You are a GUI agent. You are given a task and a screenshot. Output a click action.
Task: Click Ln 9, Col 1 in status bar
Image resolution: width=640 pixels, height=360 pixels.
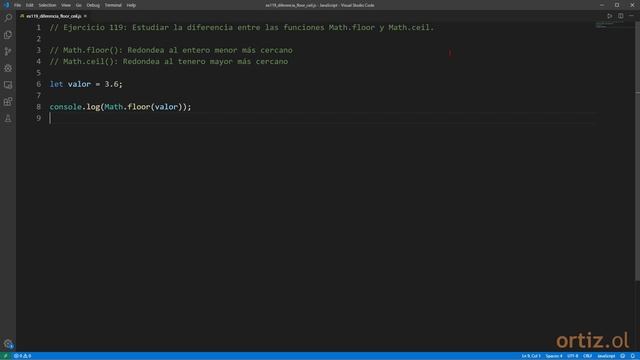pyautogui.click(x=531, y=356)
